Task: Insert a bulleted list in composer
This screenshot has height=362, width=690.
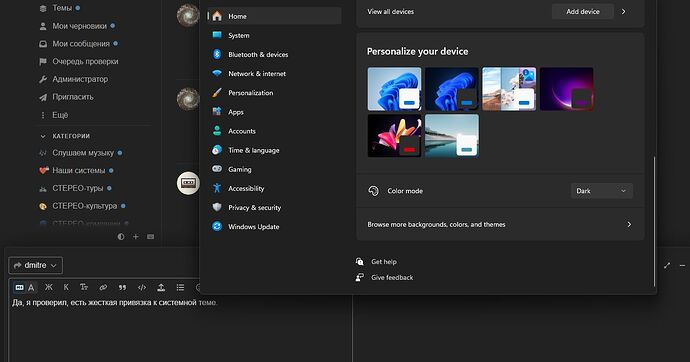Action: coord(180,287)
